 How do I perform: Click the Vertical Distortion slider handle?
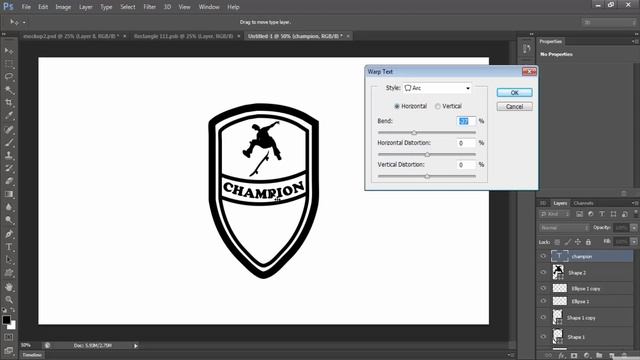(427, 176)
